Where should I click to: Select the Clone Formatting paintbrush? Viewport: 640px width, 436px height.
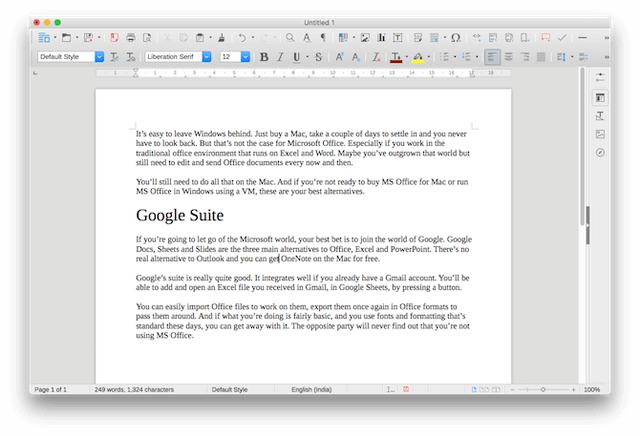click(x=222, y=38)
